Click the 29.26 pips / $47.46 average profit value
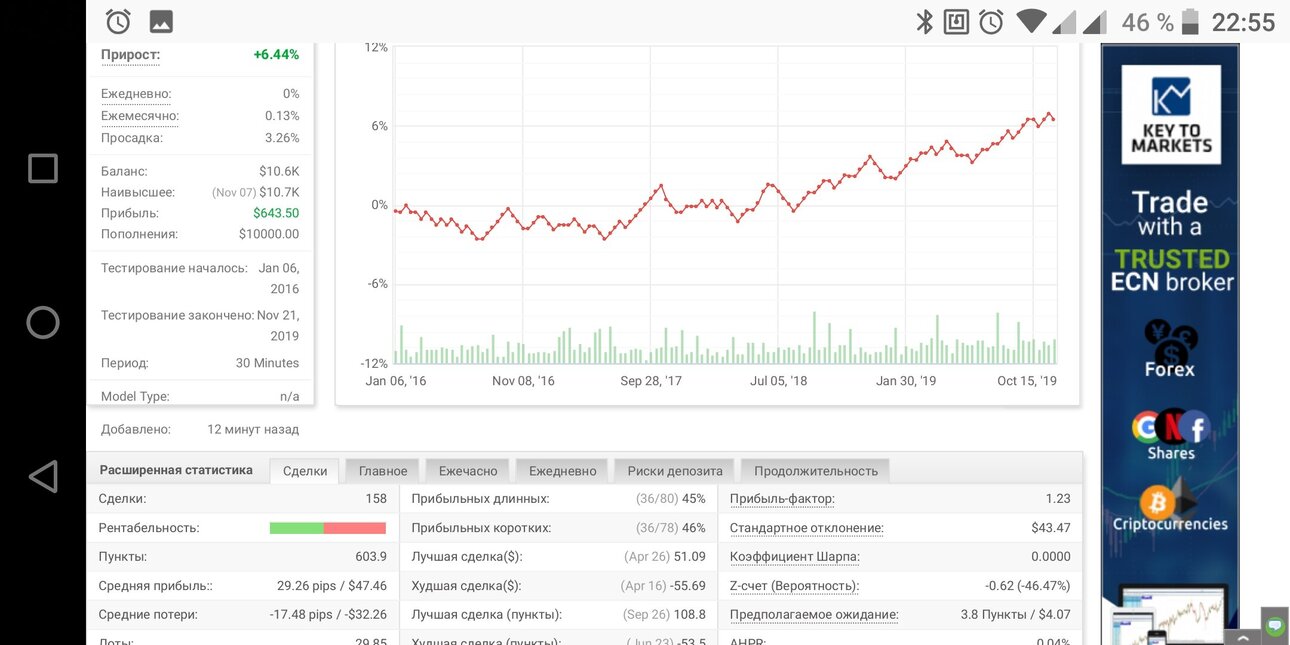1290x645 pixels. click(x=332, y=586)
